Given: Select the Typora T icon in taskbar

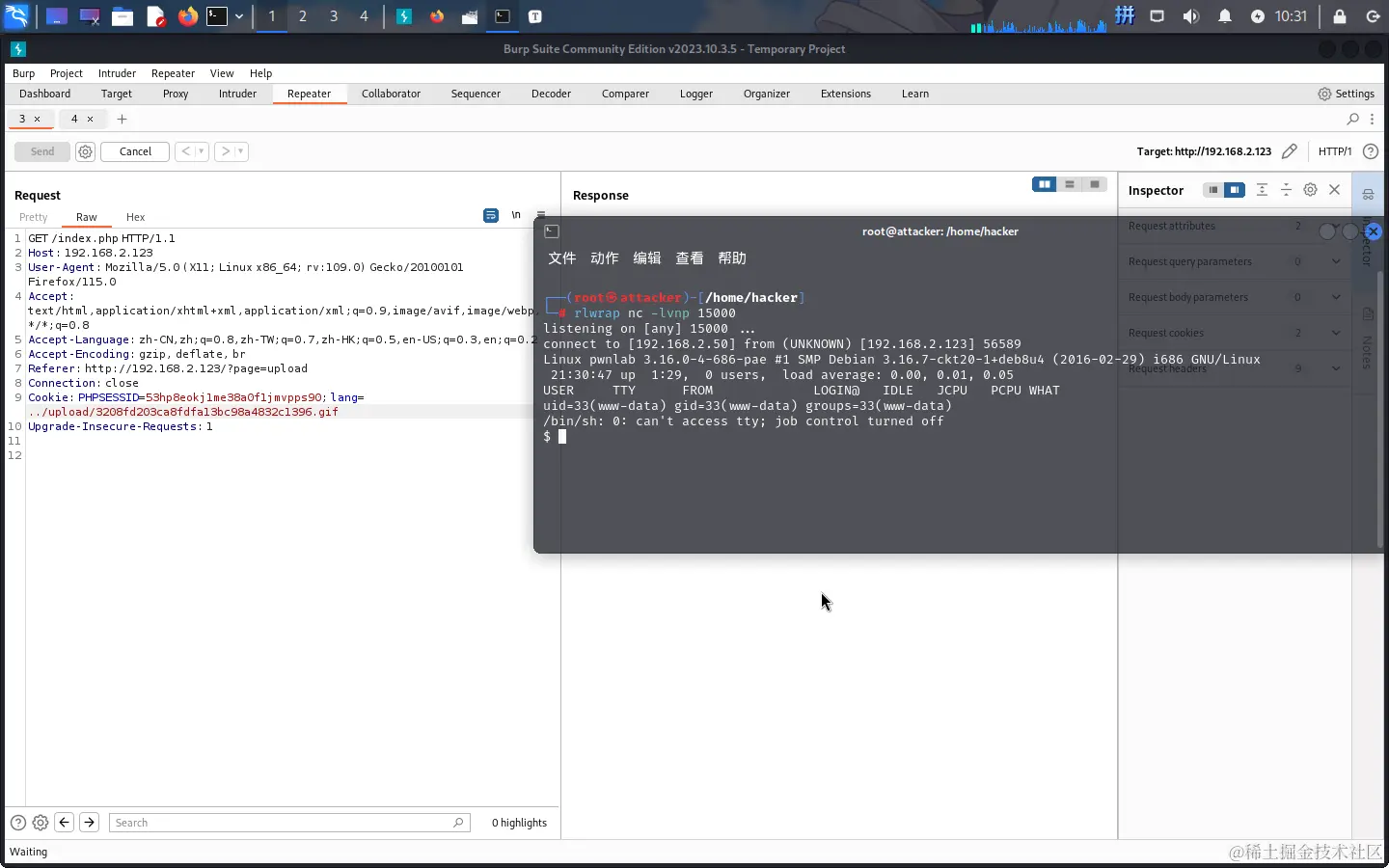Looking at the screenshot, I should click(535, 16).
